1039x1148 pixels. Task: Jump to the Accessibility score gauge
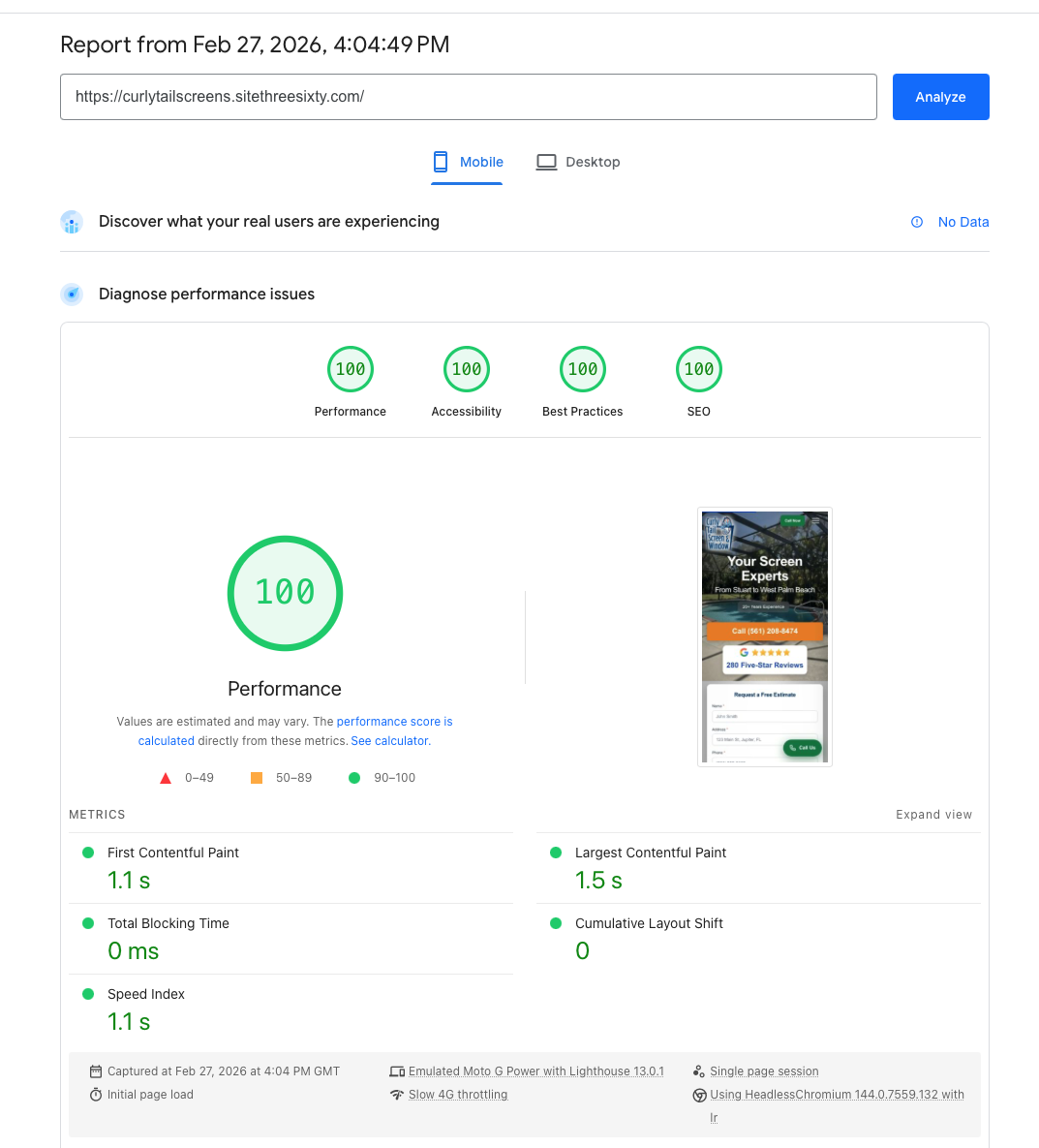(467, 369)
